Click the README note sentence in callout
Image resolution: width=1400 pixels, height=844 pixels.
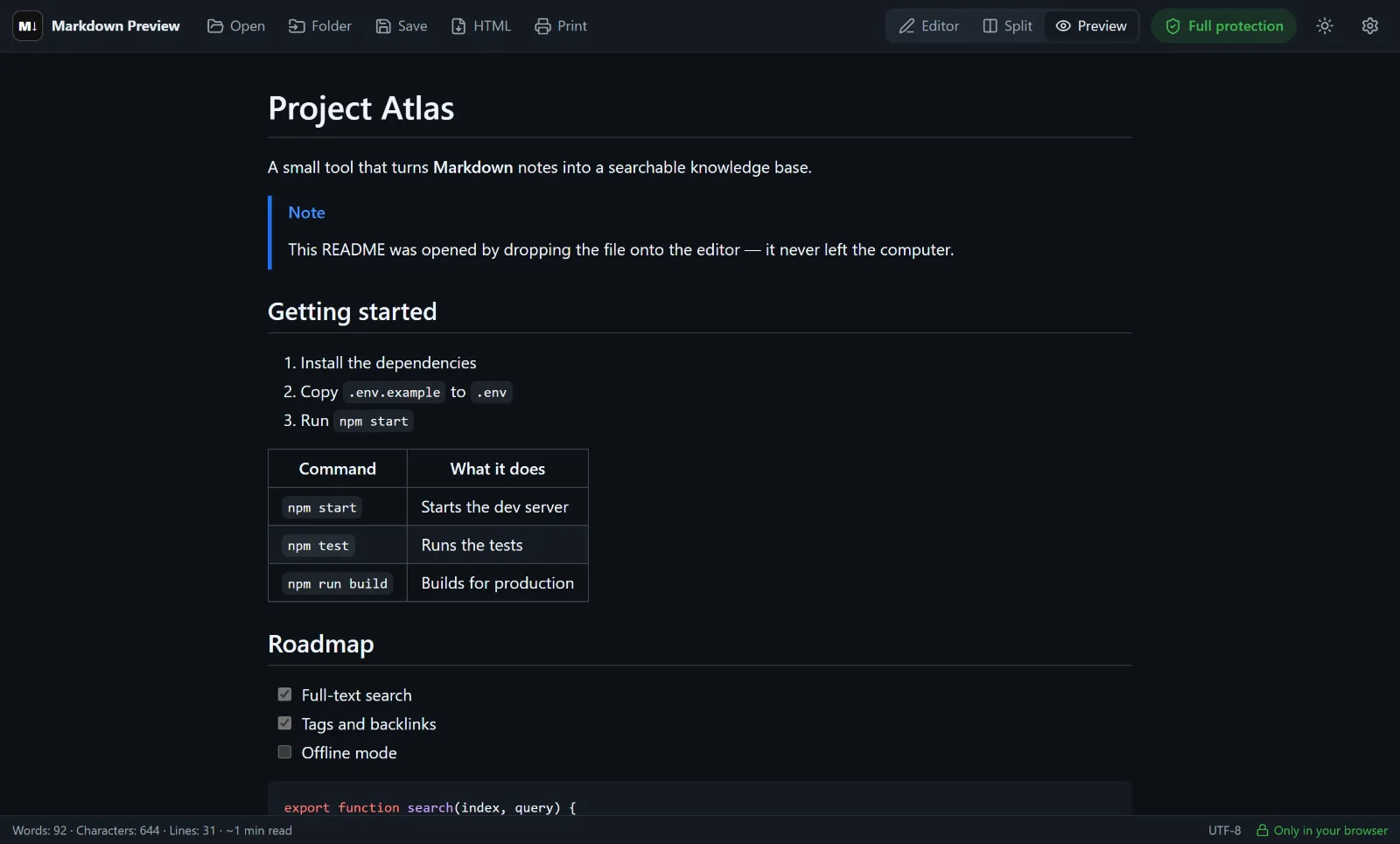[x=621, y=250]
